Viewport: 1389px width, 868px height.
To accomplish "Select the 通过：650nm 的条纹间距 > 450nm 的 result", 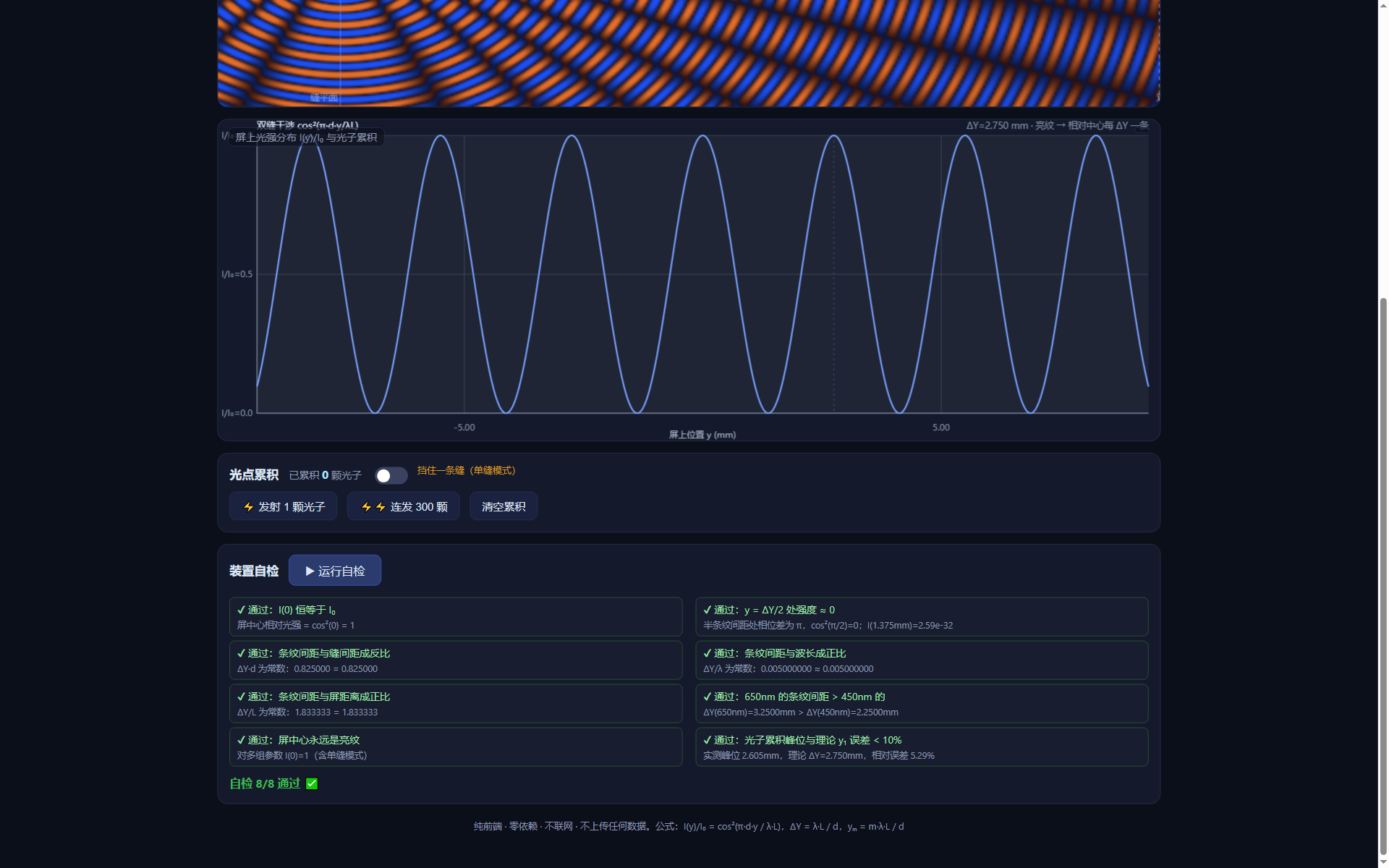I will pos(922,703).
